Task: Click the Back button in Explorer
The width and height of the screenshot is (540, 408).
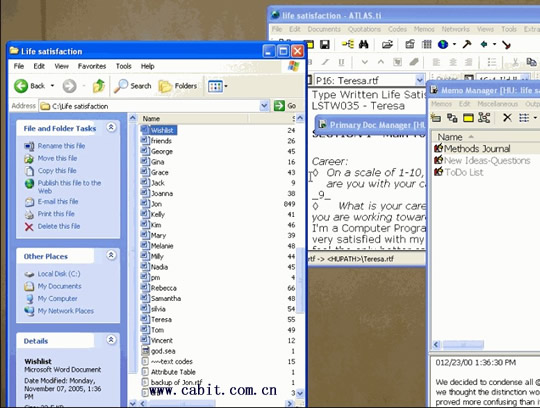Action: coord(29,86)
